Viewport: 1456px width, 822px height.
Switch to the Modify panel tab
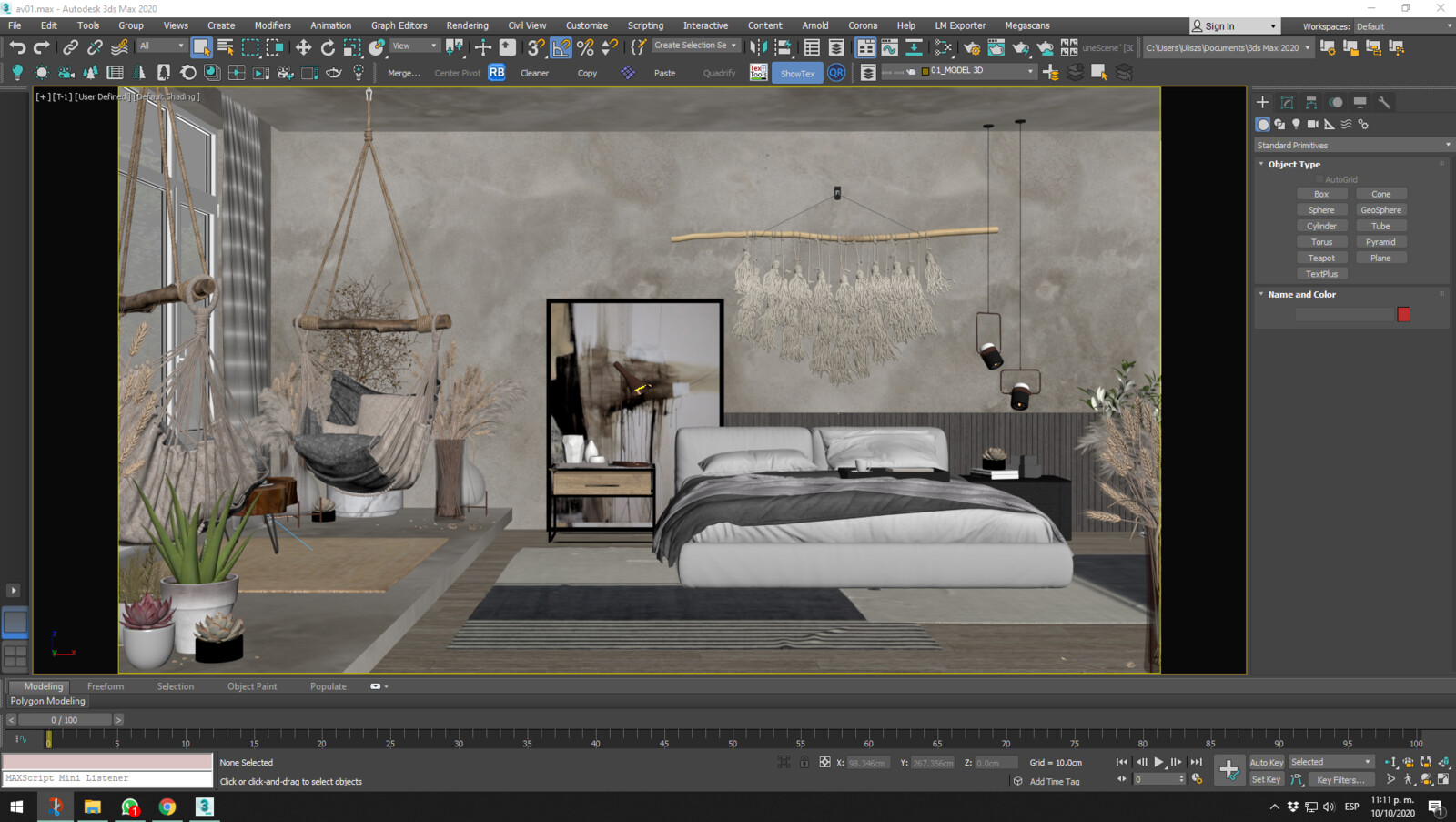point(1287,102)
